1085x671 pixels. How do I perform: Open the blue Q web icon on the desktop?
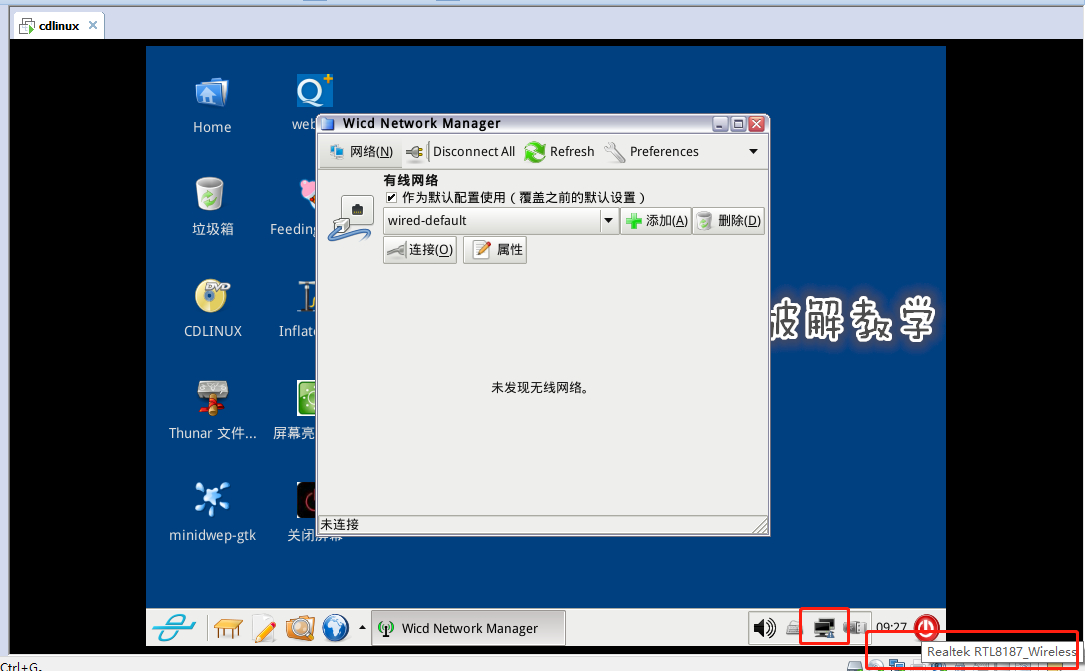pyautogui.click(x=314, y=91)
